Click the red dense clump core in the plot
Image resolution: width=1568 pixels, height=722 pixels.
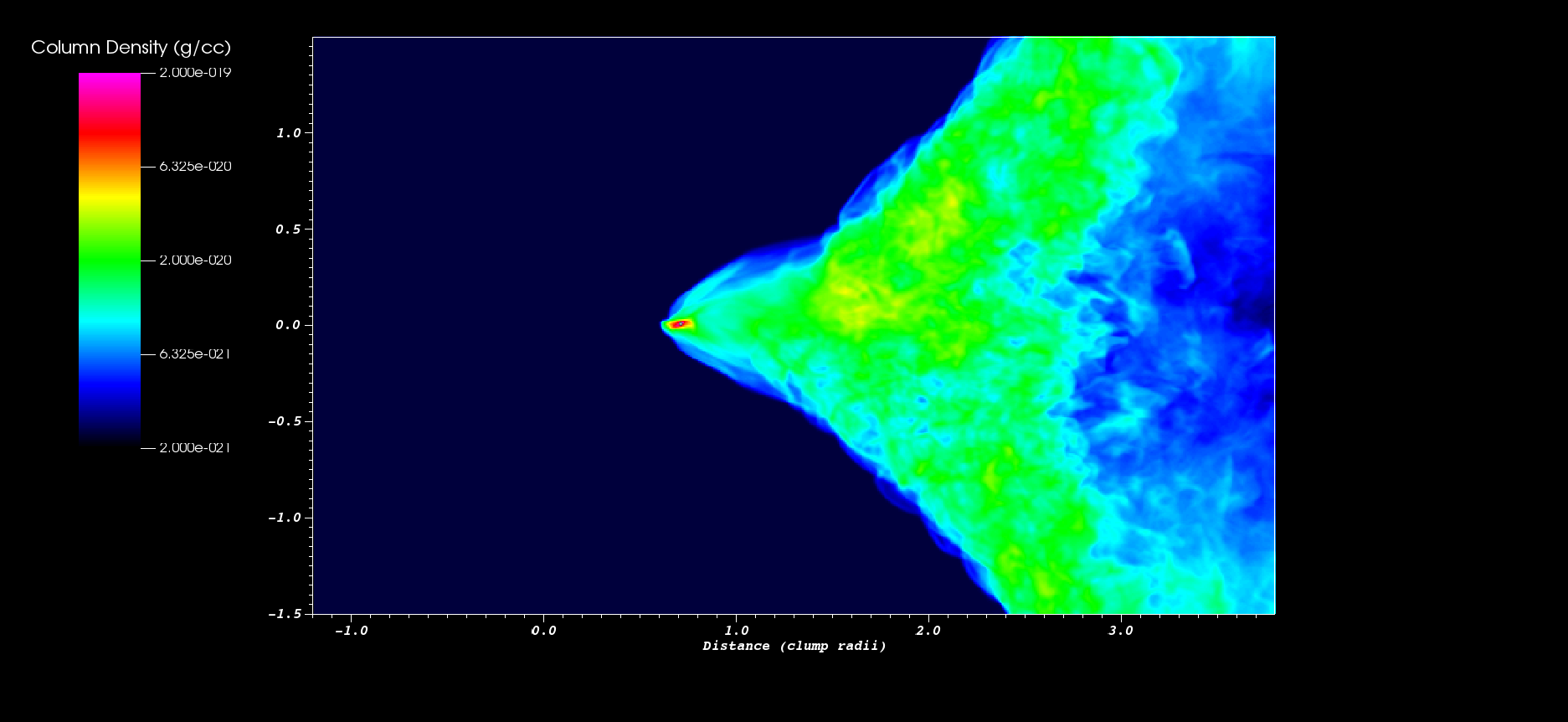tap(680, 324)
